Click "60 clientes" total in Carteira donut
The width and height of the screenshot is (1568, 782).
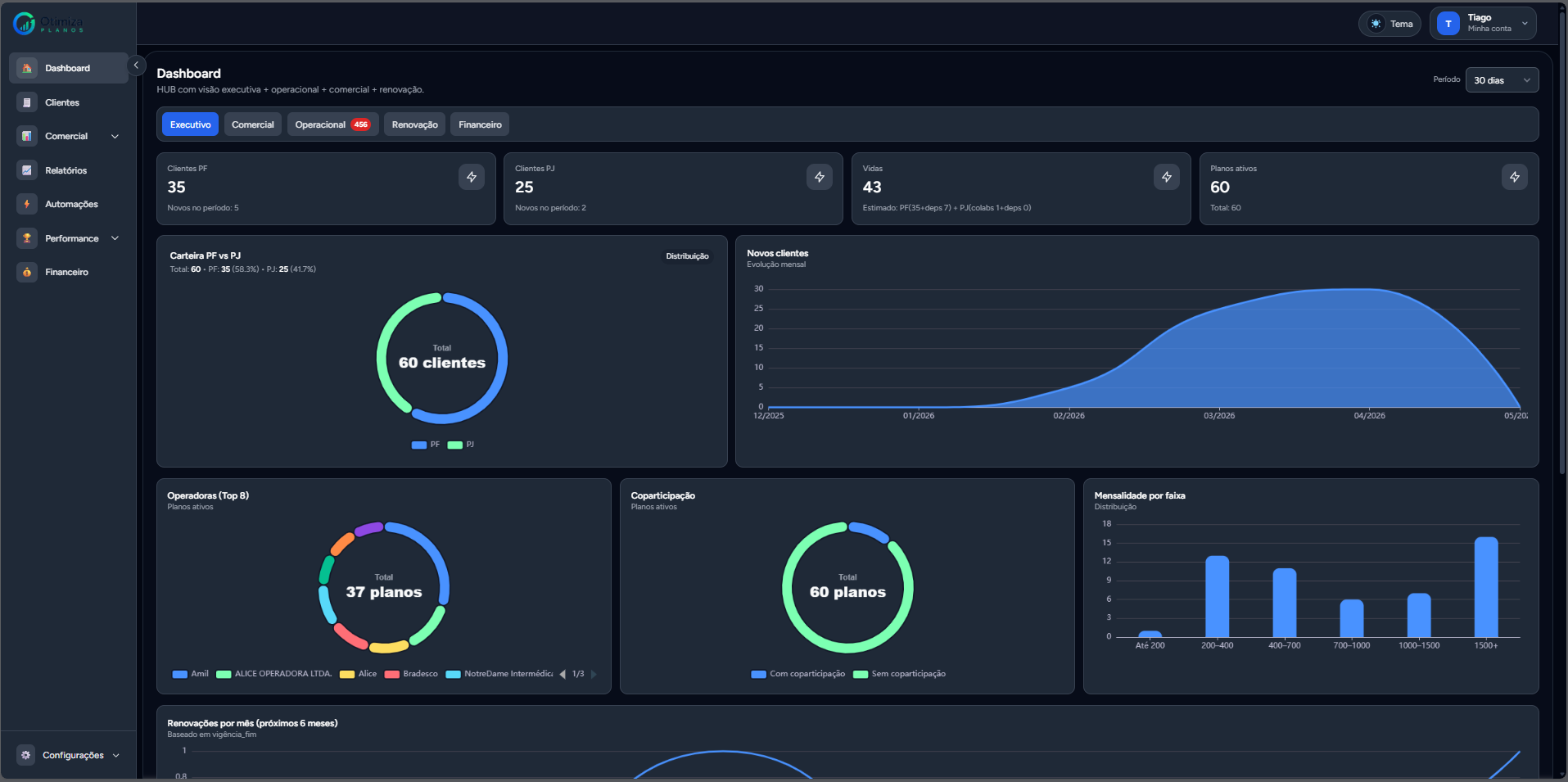coord(442,363)
